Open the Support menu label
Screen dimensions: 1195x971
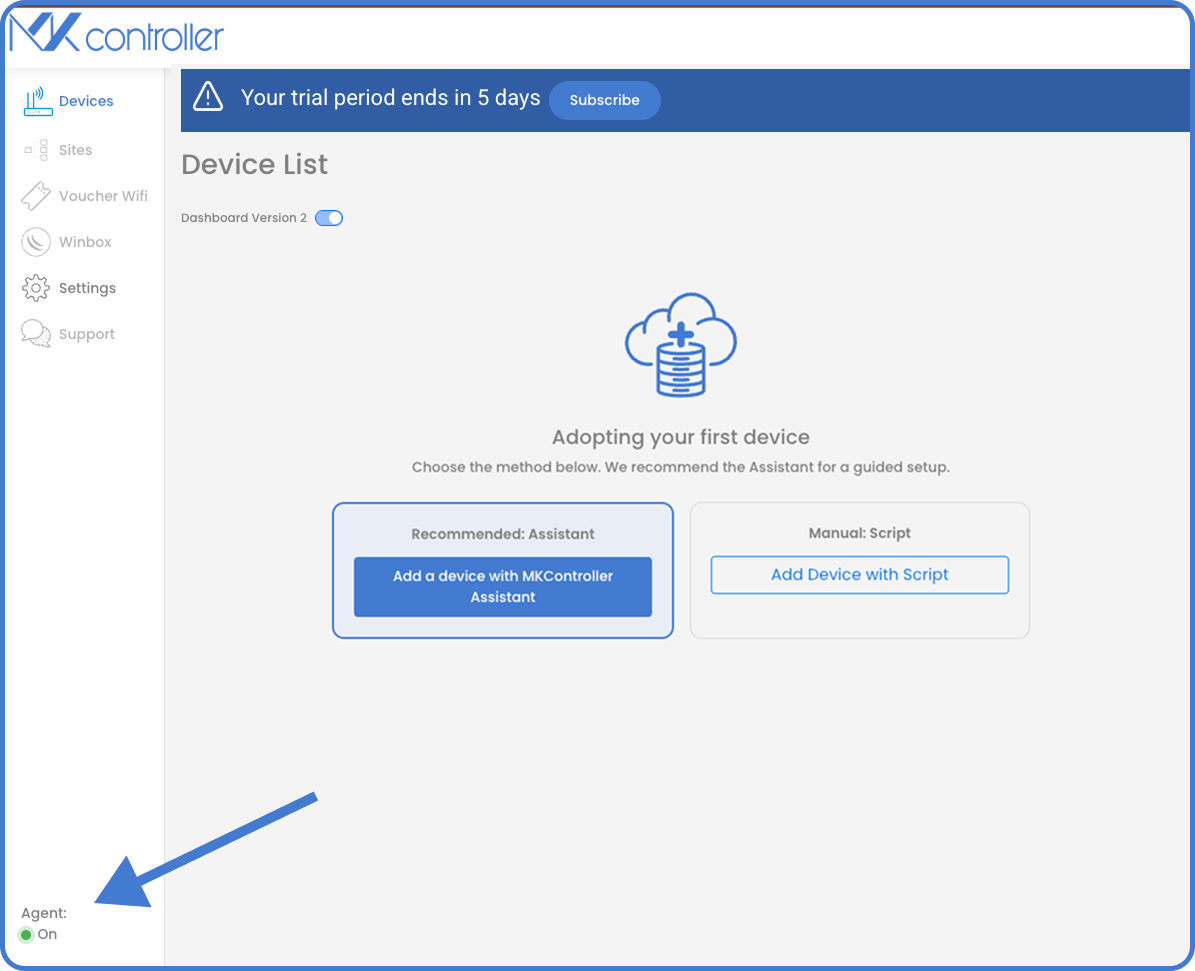point(86,334)
